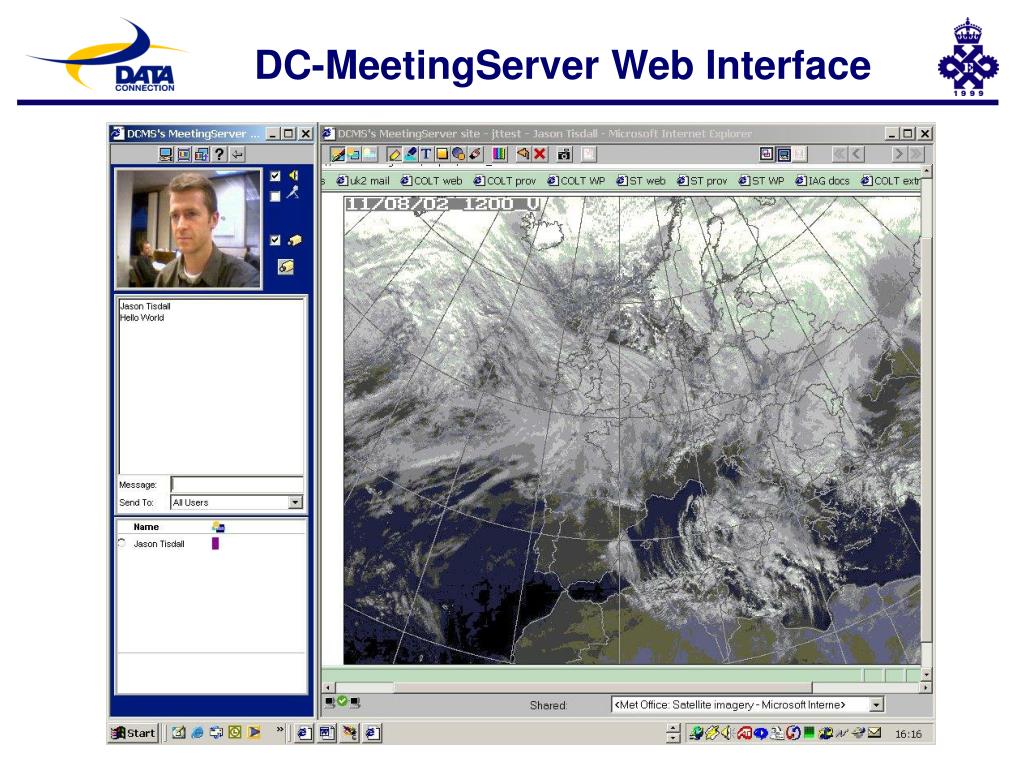Open the camera settings button below video checkbox

[x=285, y=266]
